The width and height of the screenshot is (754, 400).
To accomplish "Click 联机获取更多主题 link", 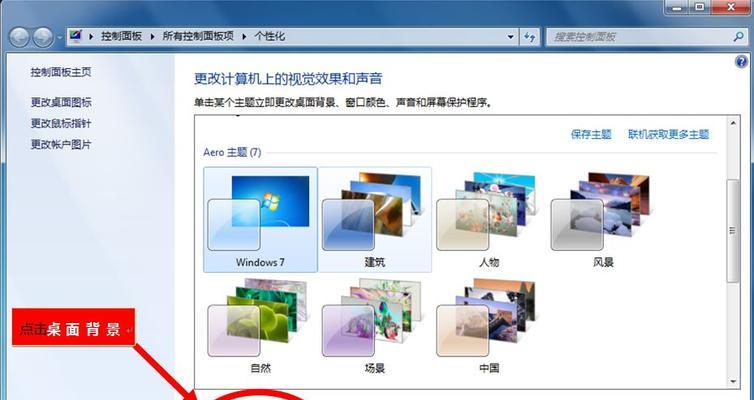I will click(668, 134).
